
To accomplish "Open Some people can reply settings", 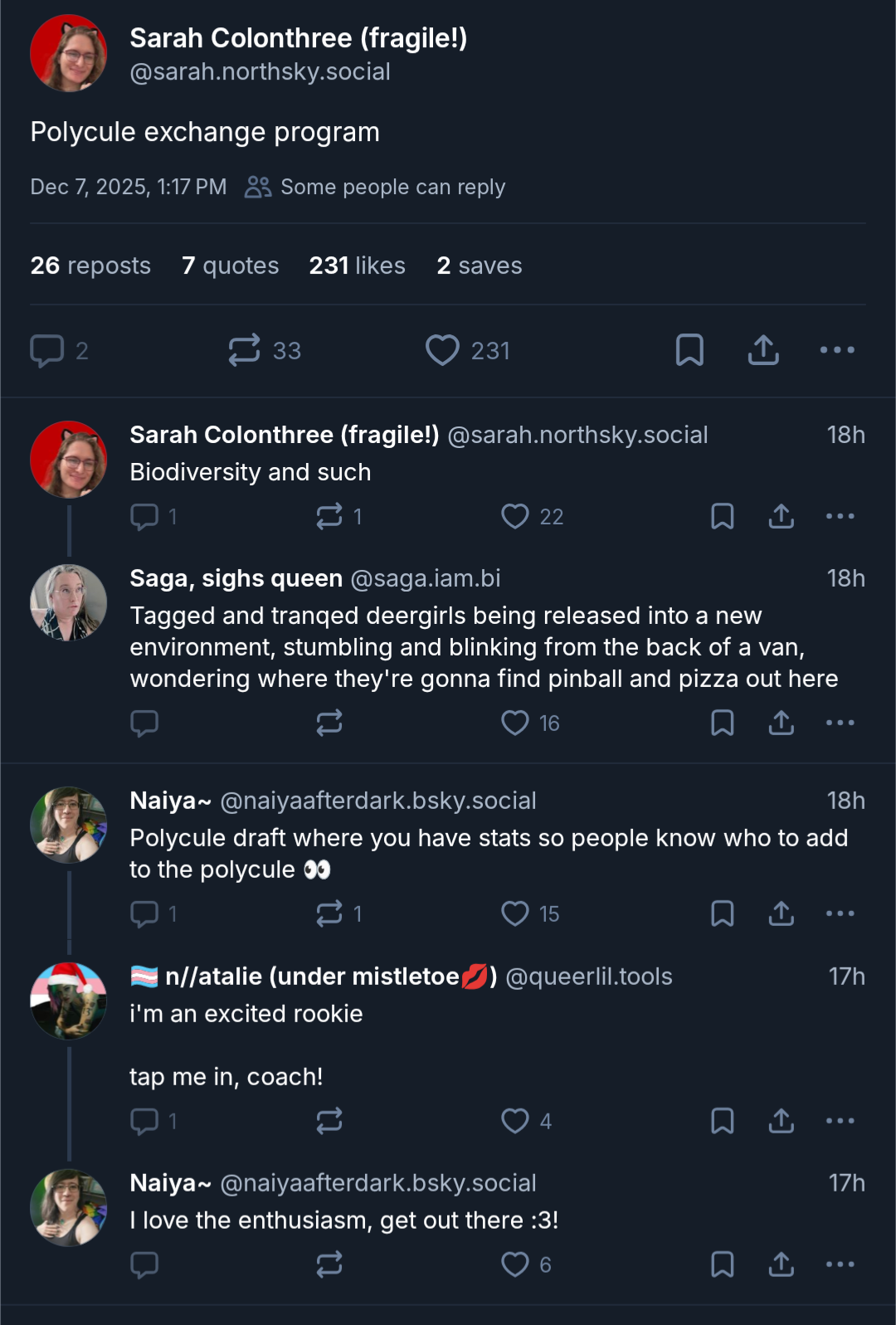I will (x=375, y=188).
